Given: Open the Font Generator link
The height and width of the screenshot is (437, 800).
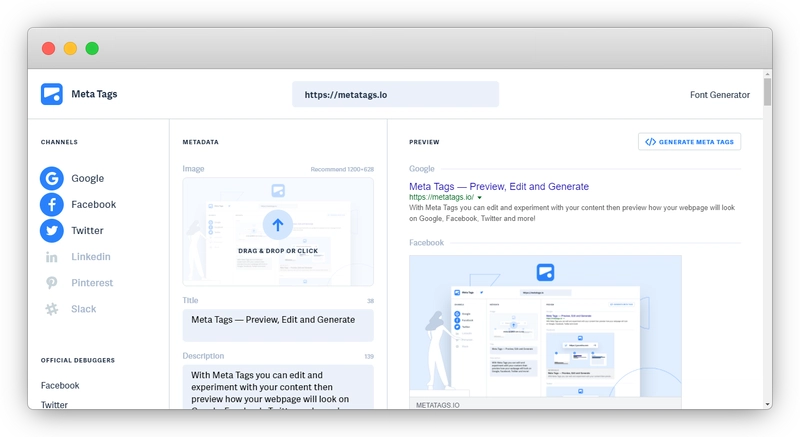Looking at the screenshot, I should (x=720, y=95).
